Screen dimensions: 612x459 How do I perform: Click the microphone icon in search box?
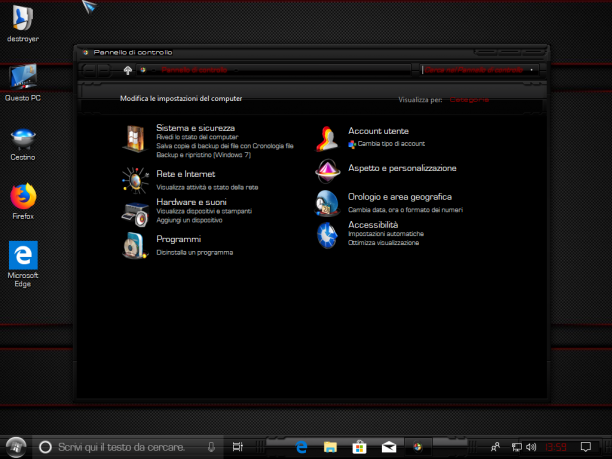click(x=211, y=447)
